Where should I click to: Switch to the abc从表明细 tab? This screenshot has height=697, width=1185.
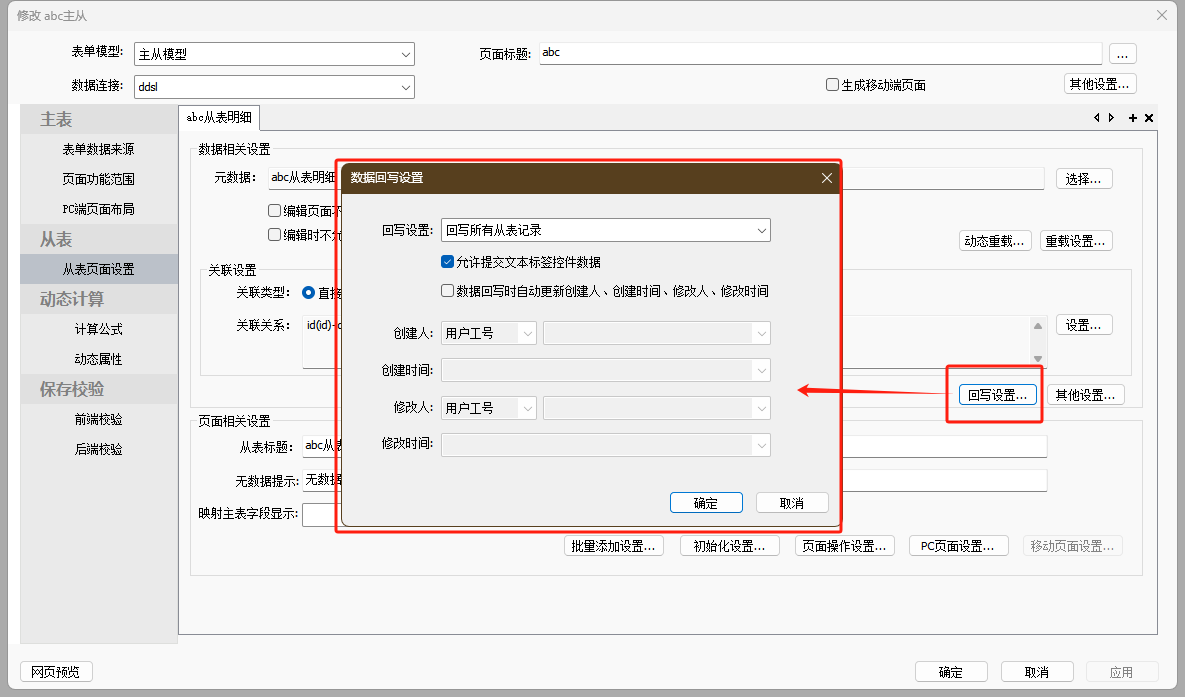221,118
